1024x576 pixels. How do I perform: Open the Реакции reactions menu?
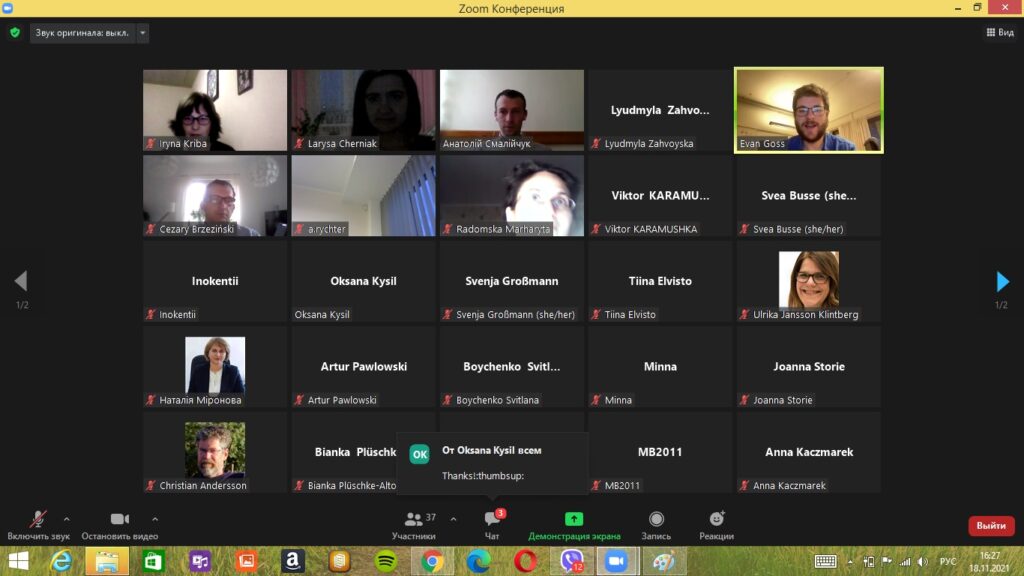point(716,524)
